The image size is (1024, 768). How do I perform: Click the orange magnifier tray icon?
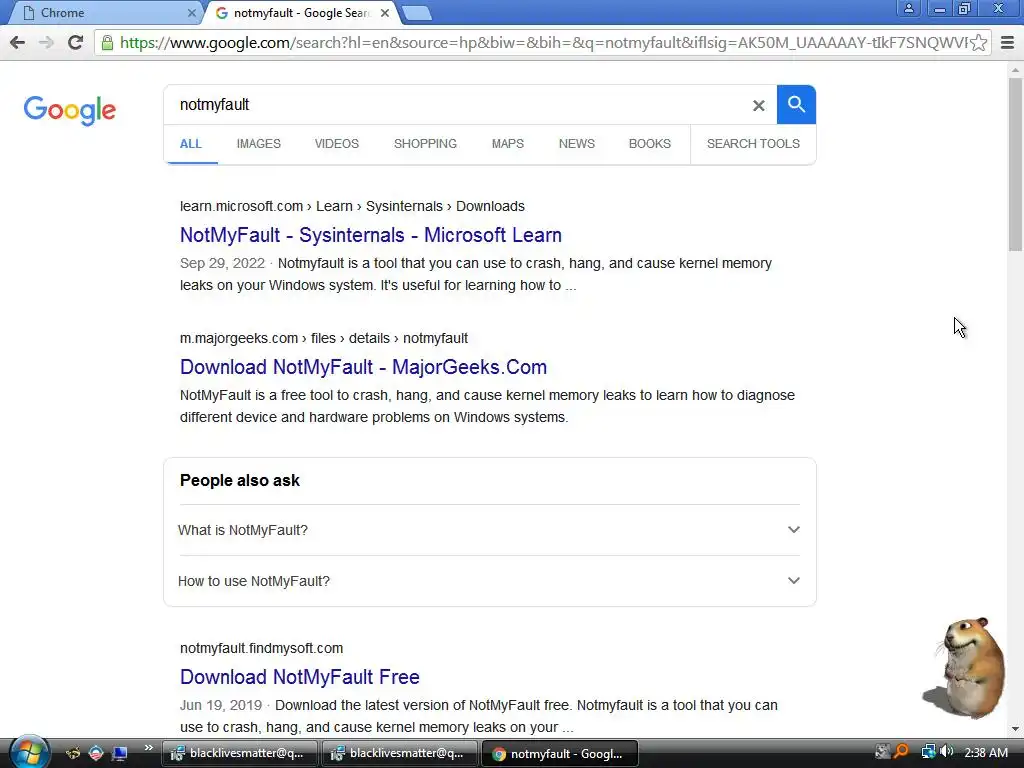point(901,752)
